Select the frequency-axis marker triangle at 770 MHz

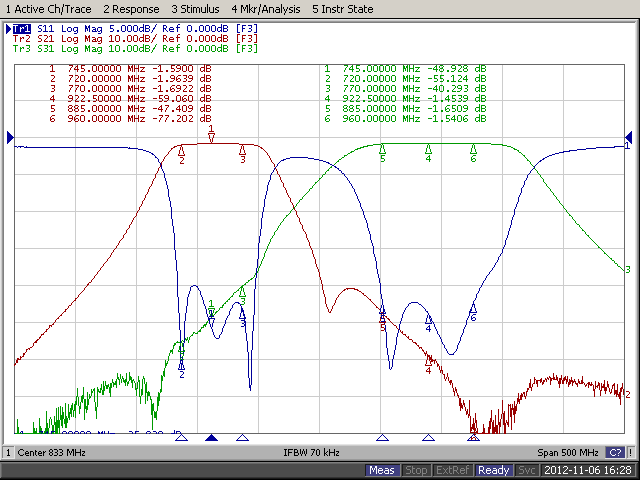click(242, 438)
